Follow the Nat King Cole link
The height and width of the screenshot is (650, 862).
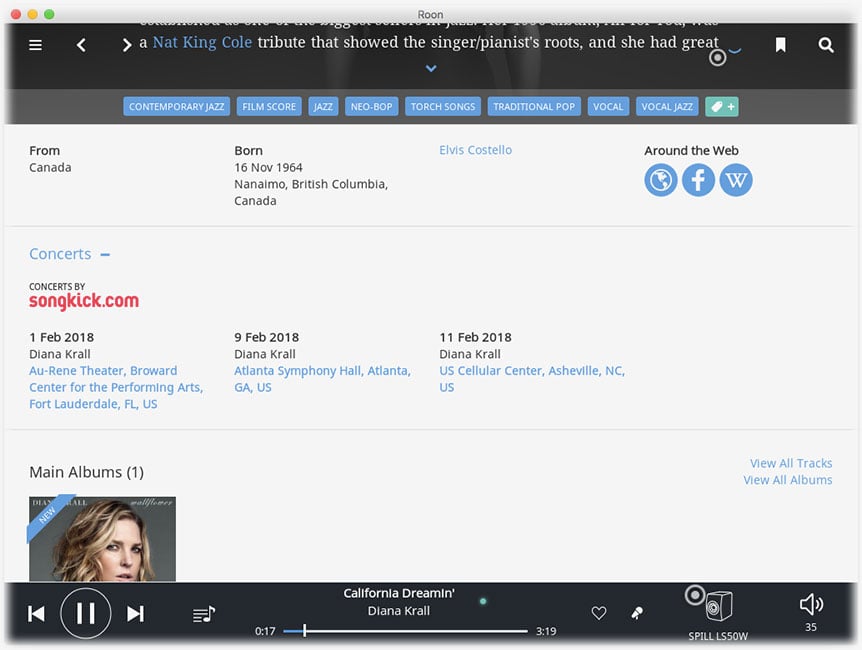[202, 42]
